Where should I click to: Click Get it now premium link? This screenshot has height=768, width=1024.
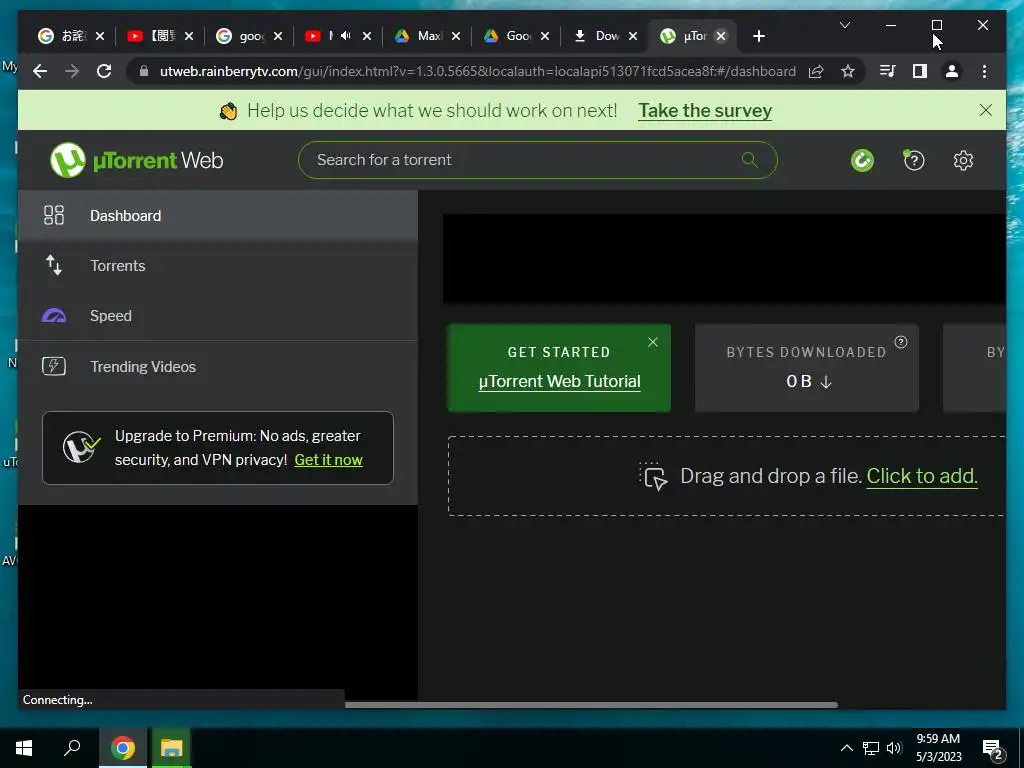pyautogui.click(x=328, y=460)
